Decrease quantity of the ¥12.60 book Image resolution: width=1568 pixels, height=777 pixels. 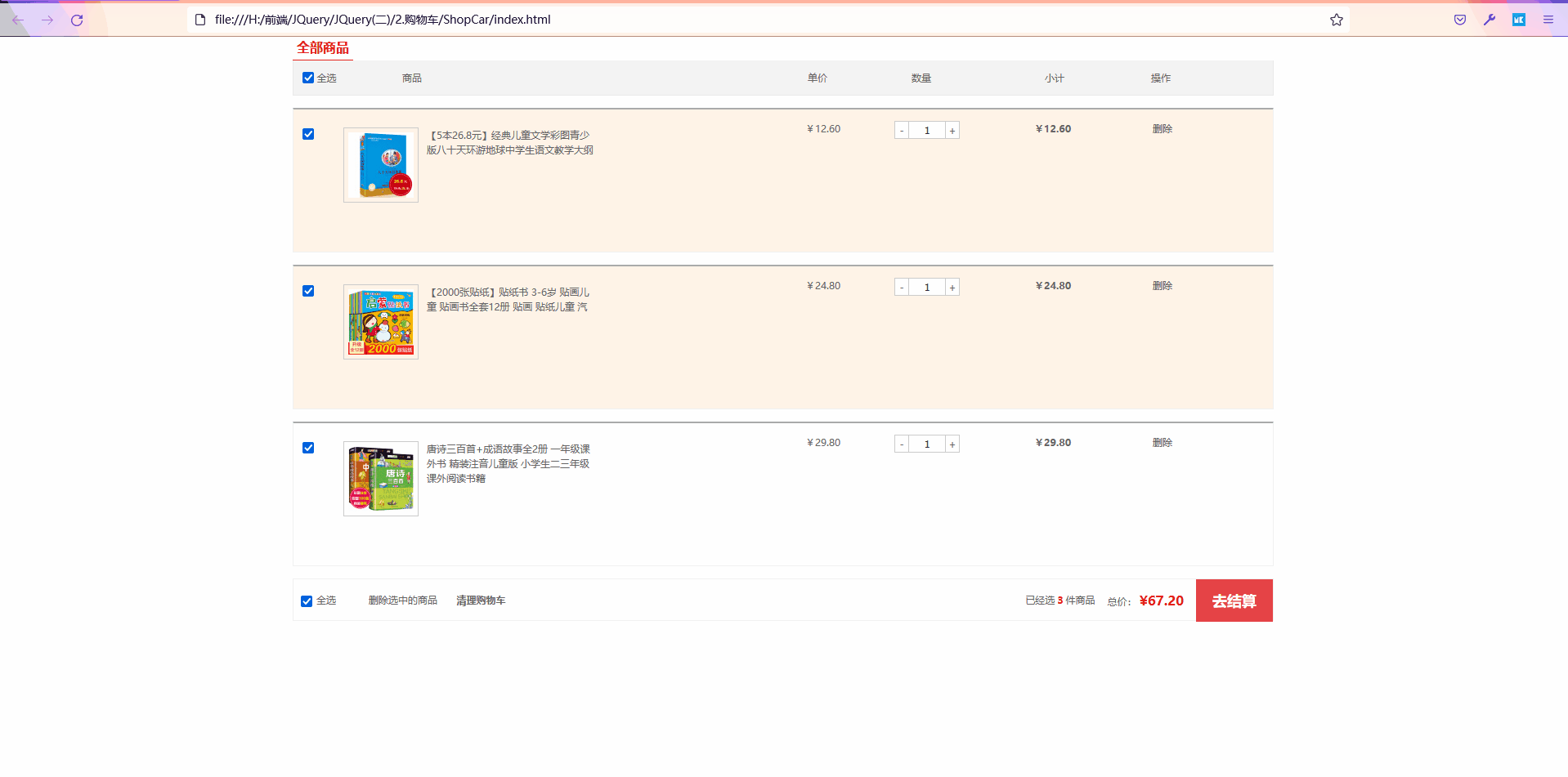click(x=902, y=131)
